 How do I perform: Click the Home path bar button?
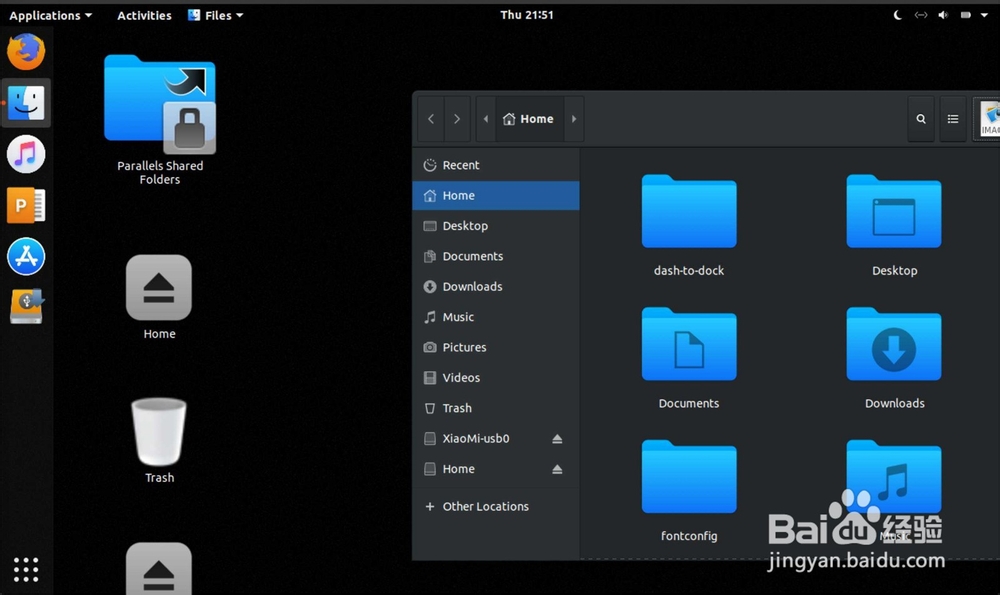pyautogui.click(x=529, y=119)
